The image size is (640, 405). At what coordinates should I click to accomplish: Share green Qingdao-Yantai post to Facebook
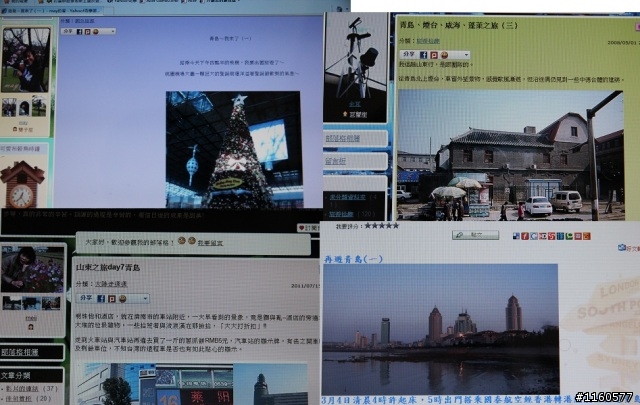pyautogui.click(x=424, y=55)
